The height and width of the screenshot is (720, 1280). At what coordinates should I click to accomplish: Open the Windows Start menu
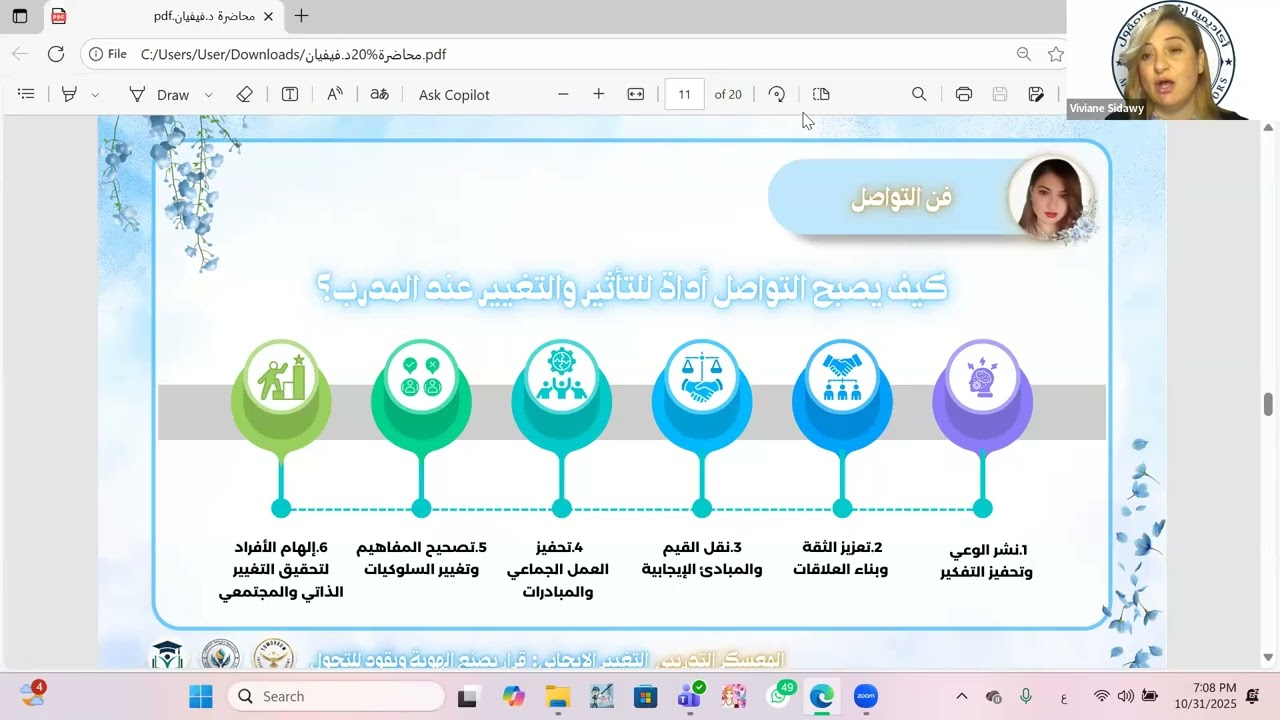[201, 696]
